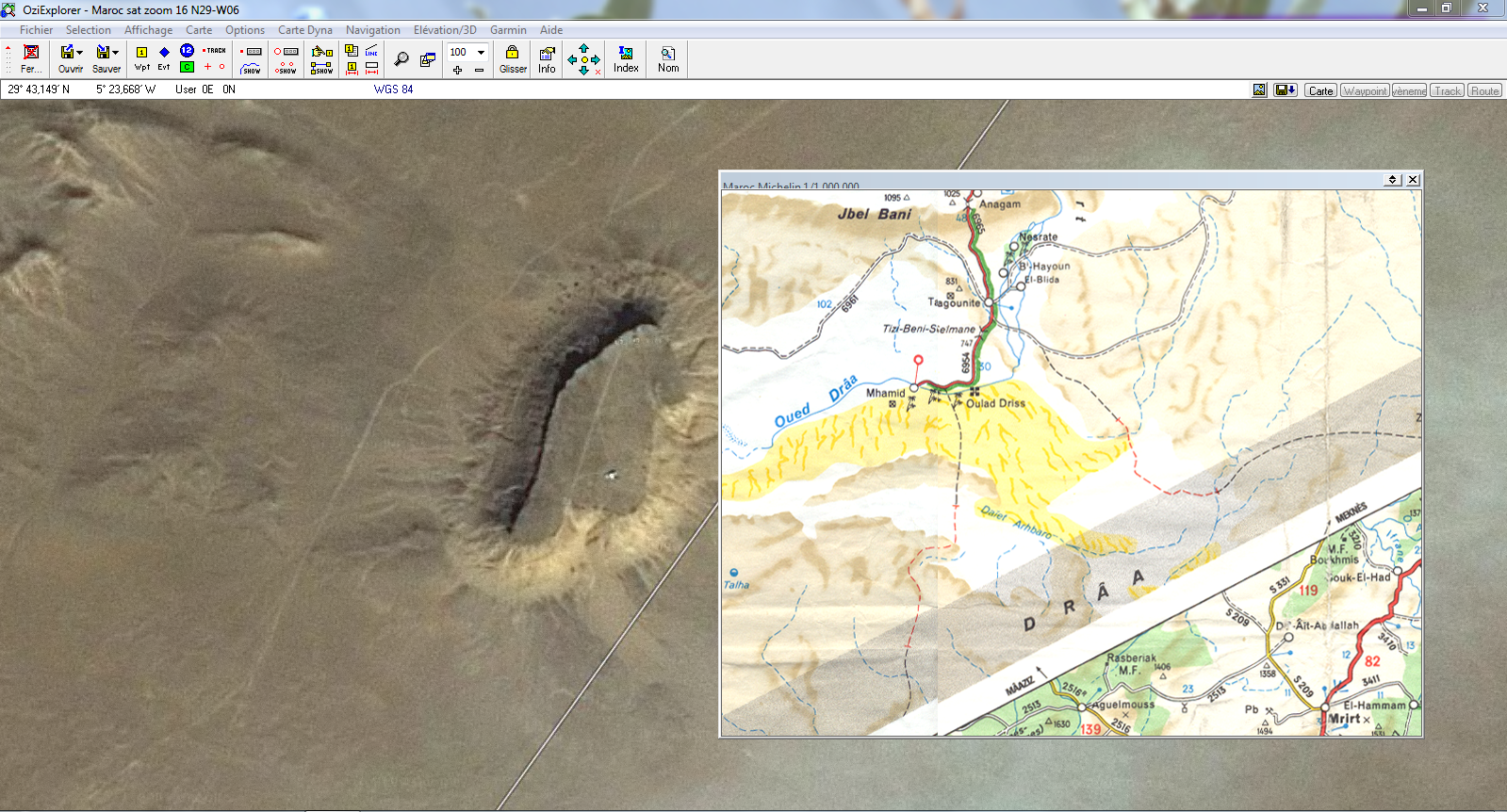Select the Evt event marker tool
Screen dimensions: 1507x812
coord(164,57)
